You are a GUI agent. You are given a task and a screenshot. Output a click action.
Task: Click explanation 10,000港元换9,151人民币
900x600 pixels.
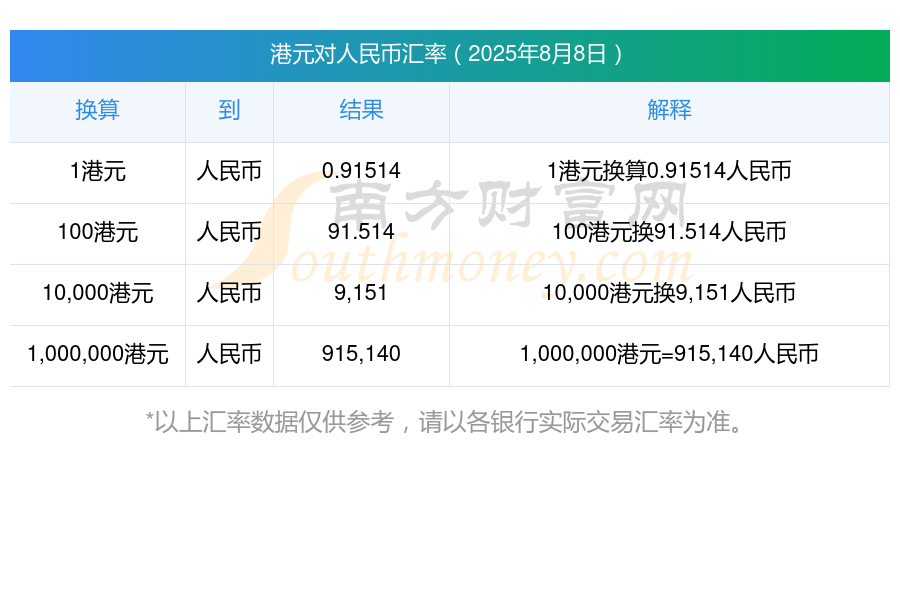click(x=669, y=293)
